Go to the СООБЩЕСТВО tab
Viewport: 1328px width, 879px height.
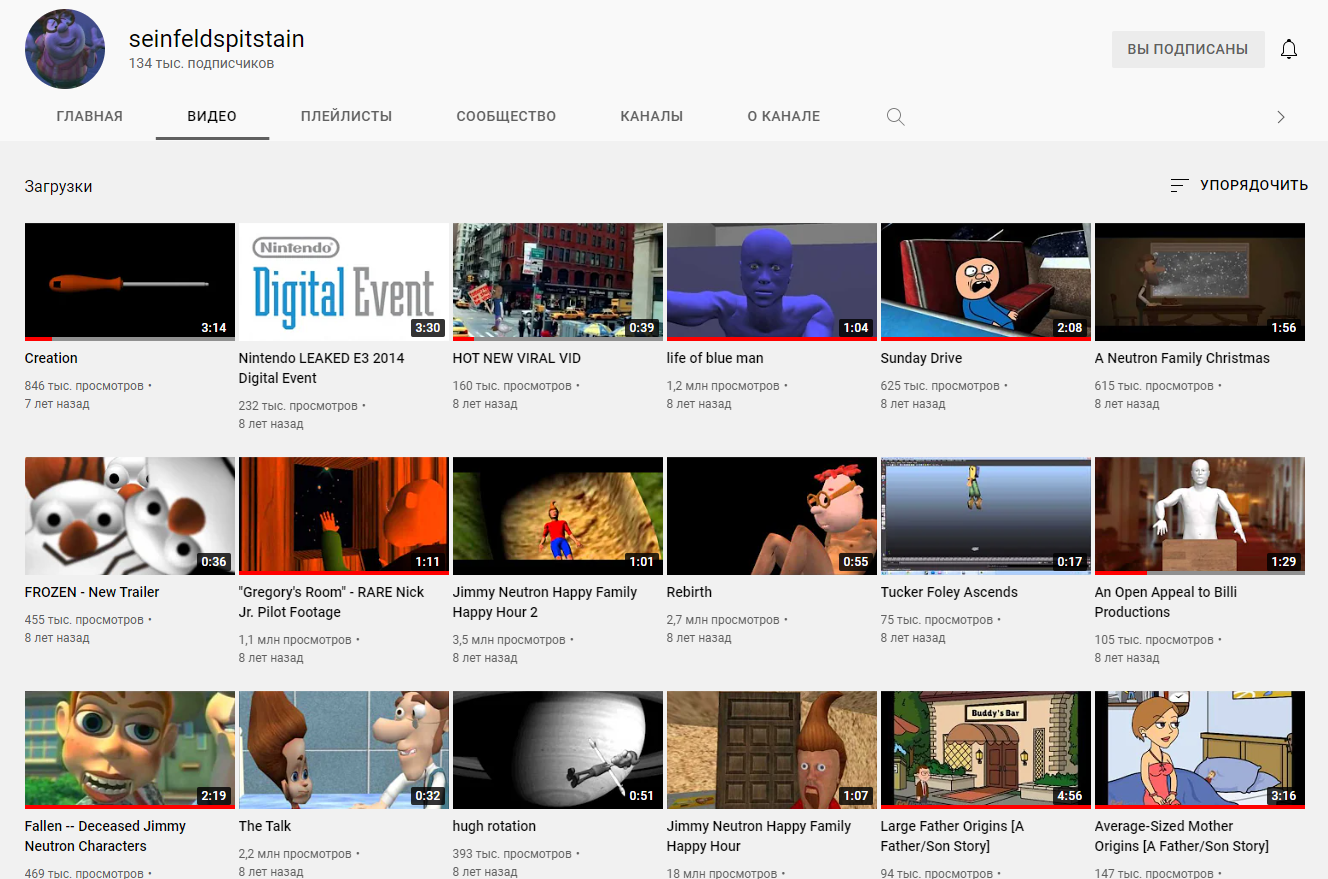pos(506,116)
